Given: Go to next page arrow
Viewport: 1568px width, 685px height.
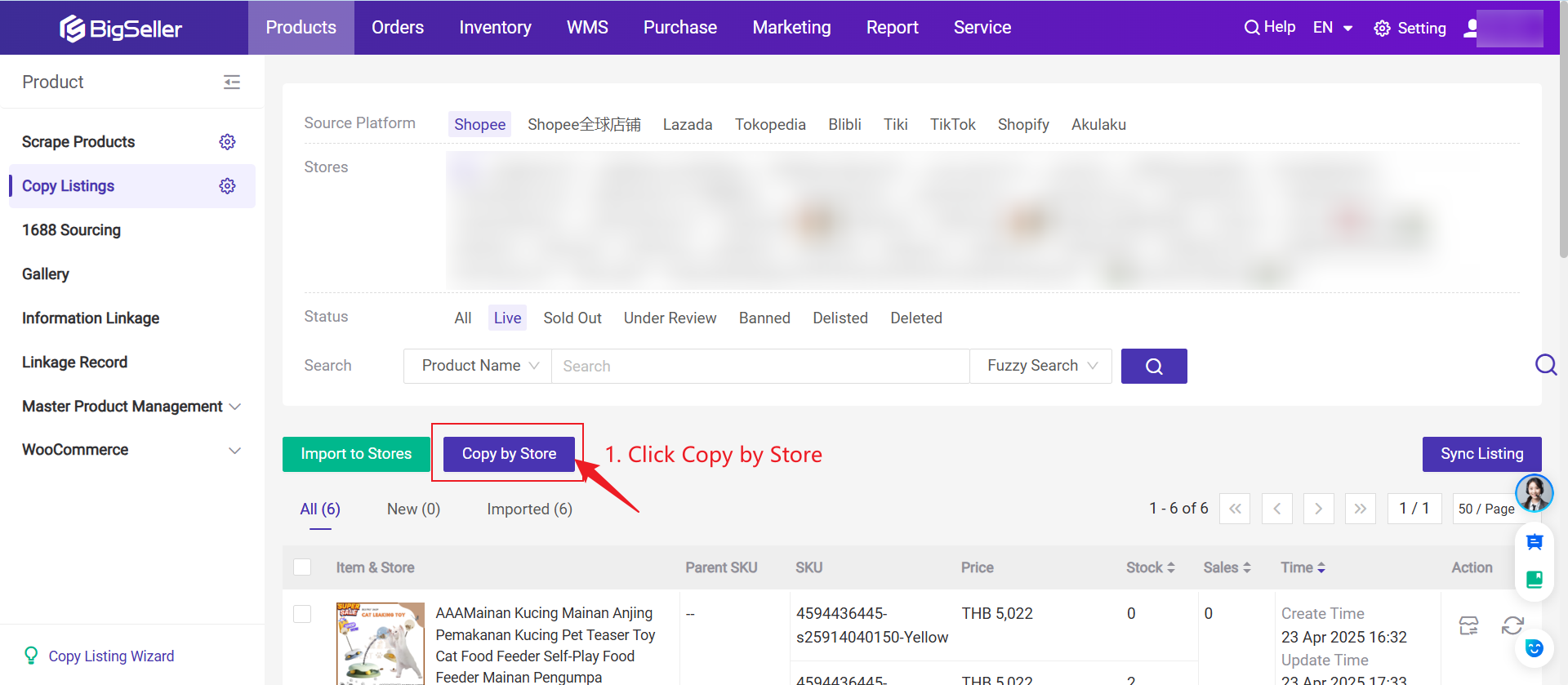Looking at the screenshot, I should pyautogui.click(x=1318, y=509).
